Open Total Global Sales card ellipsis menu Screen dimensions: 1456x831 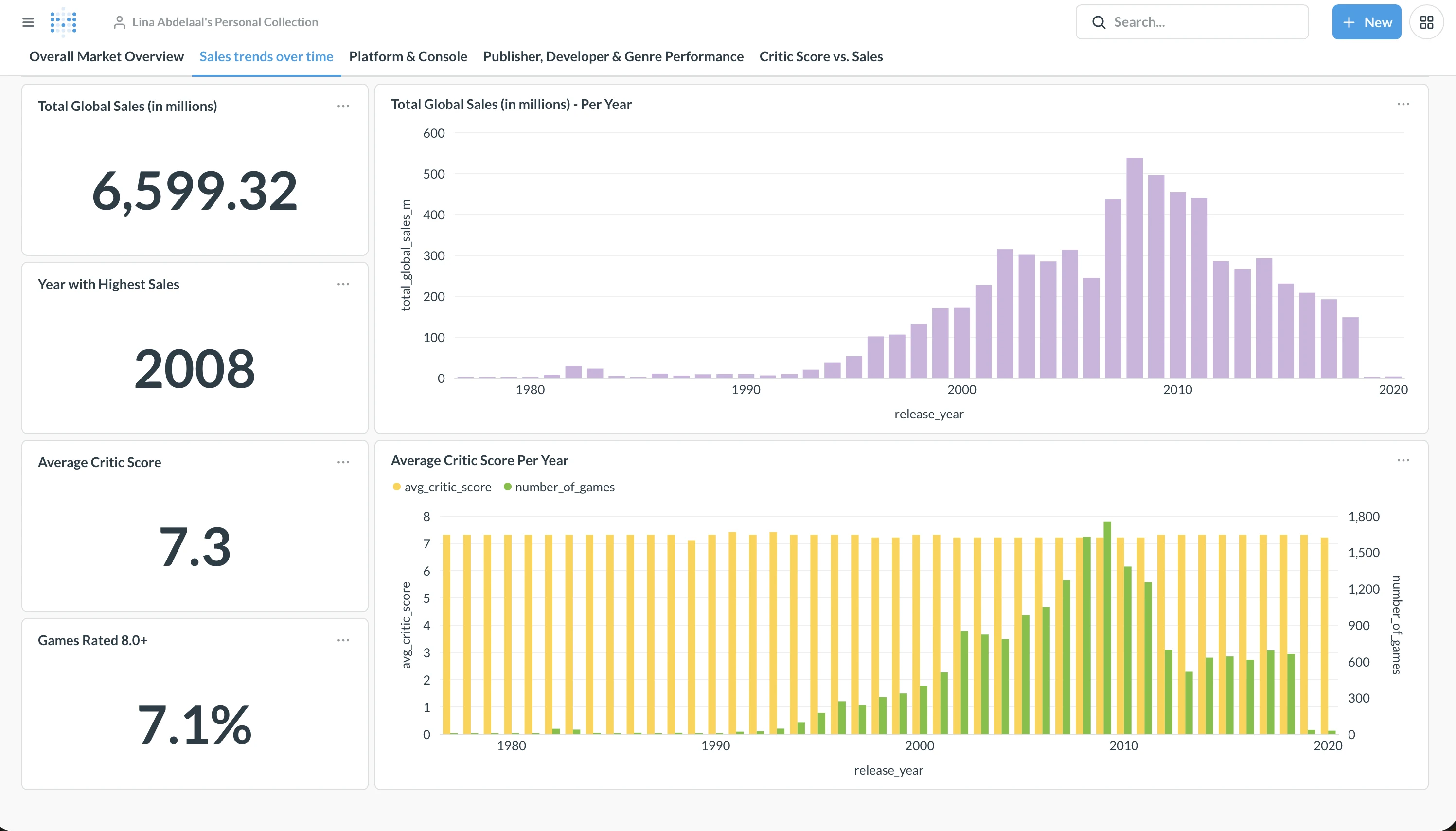click(x=343, y=106)
